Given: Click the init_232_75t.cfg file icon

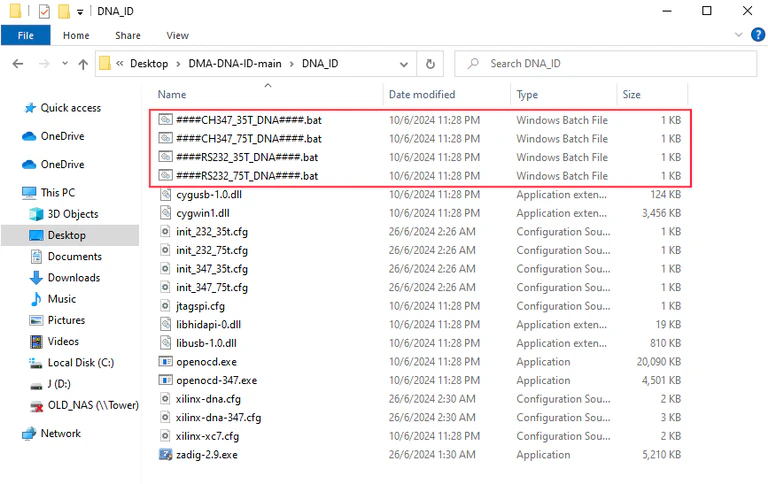Looking at the screenshot, I should pyautogui.click(x=166, y=250).
